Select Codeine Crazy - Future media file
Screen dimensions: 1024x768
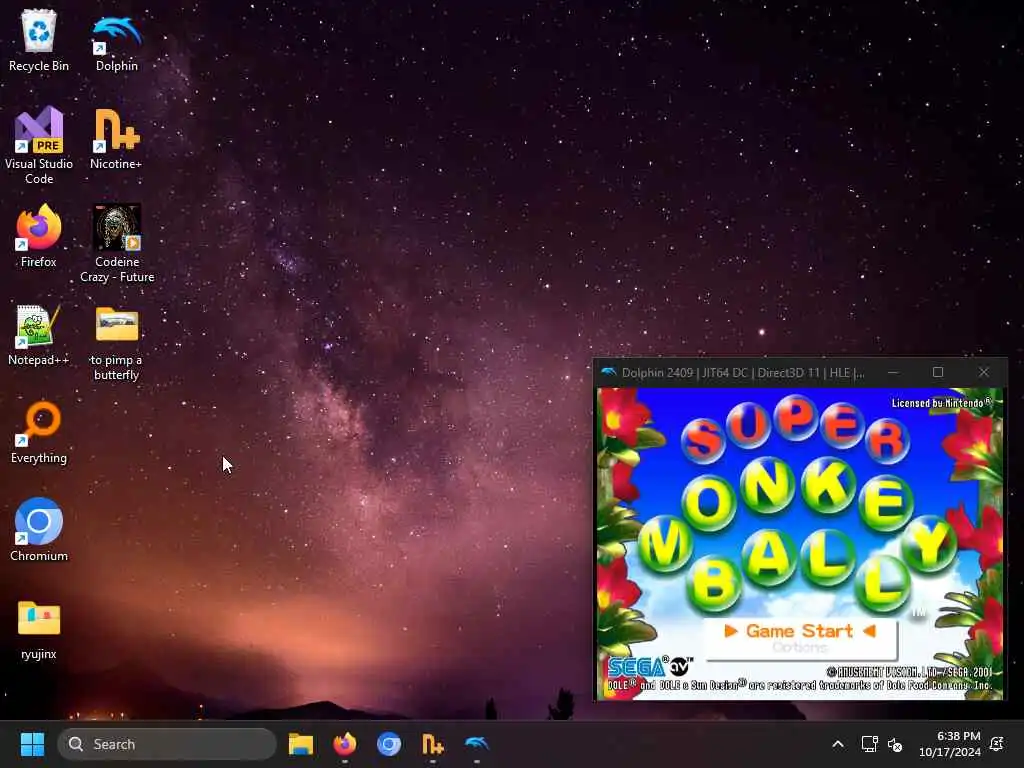(x=117, y=244)
